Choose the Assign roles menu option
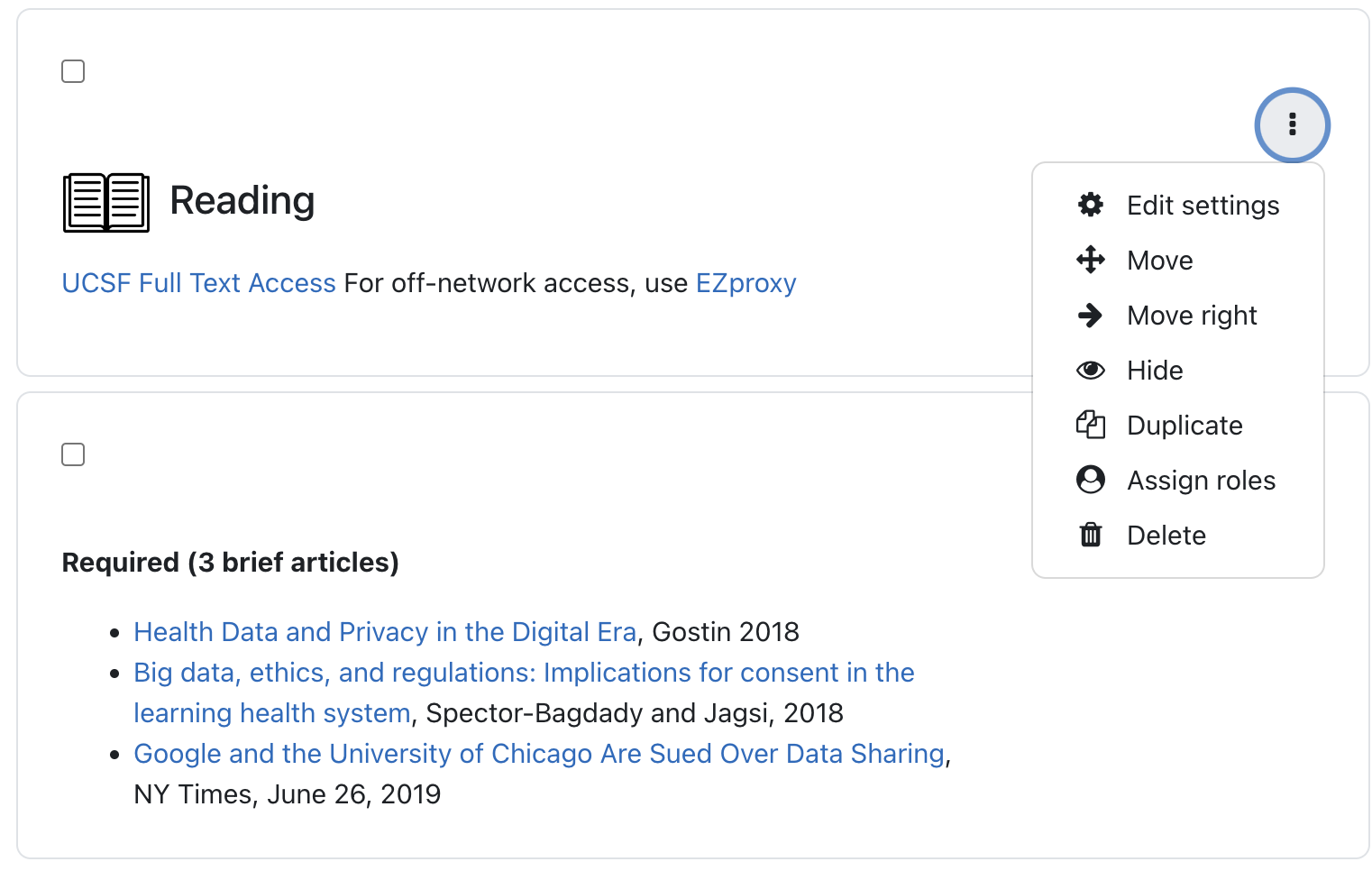The width and height of the screenshot is (1372, 871). coord(1201,481)
